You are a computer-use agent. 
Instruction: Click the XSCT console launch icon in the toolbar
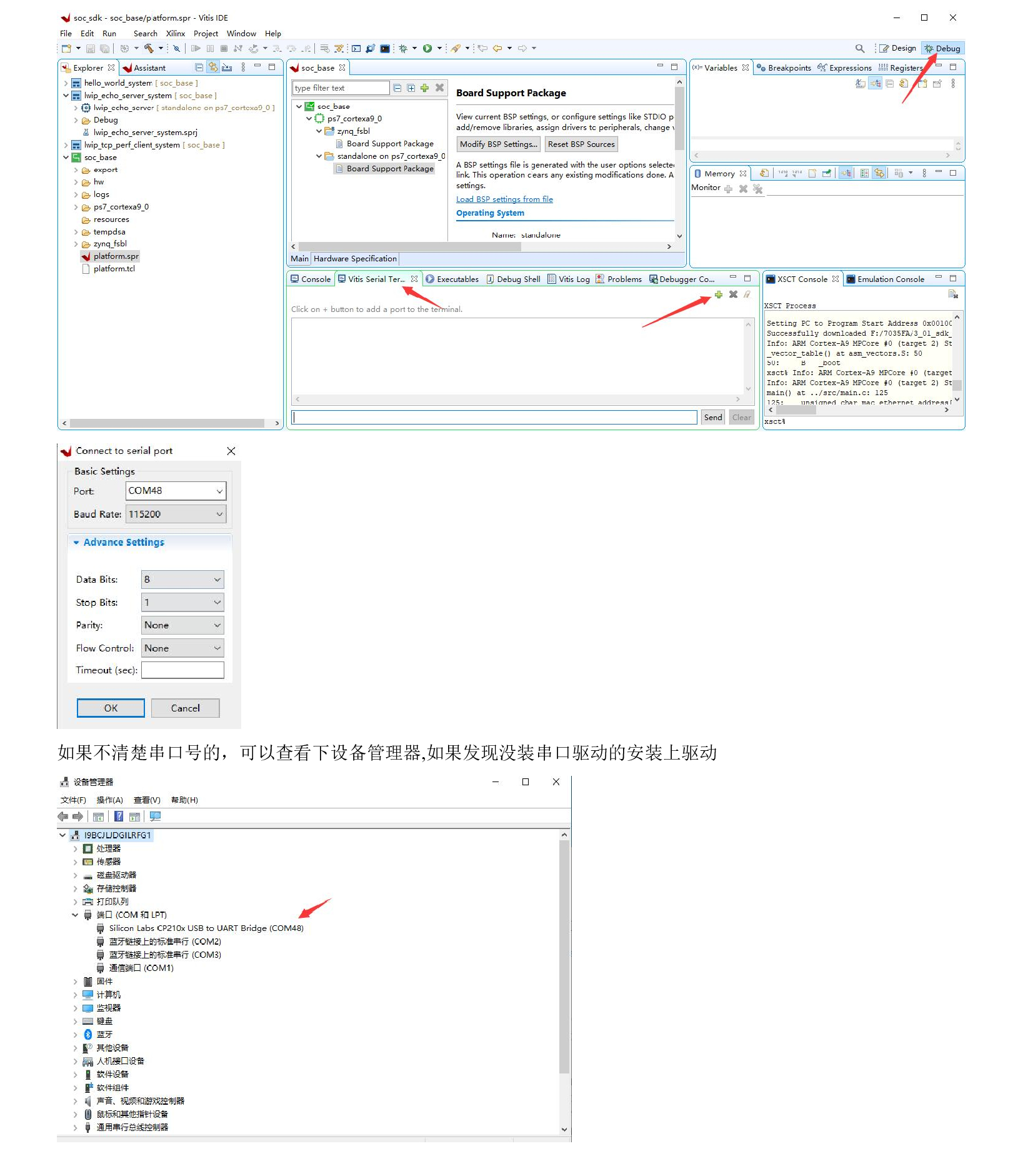[385, 48]
